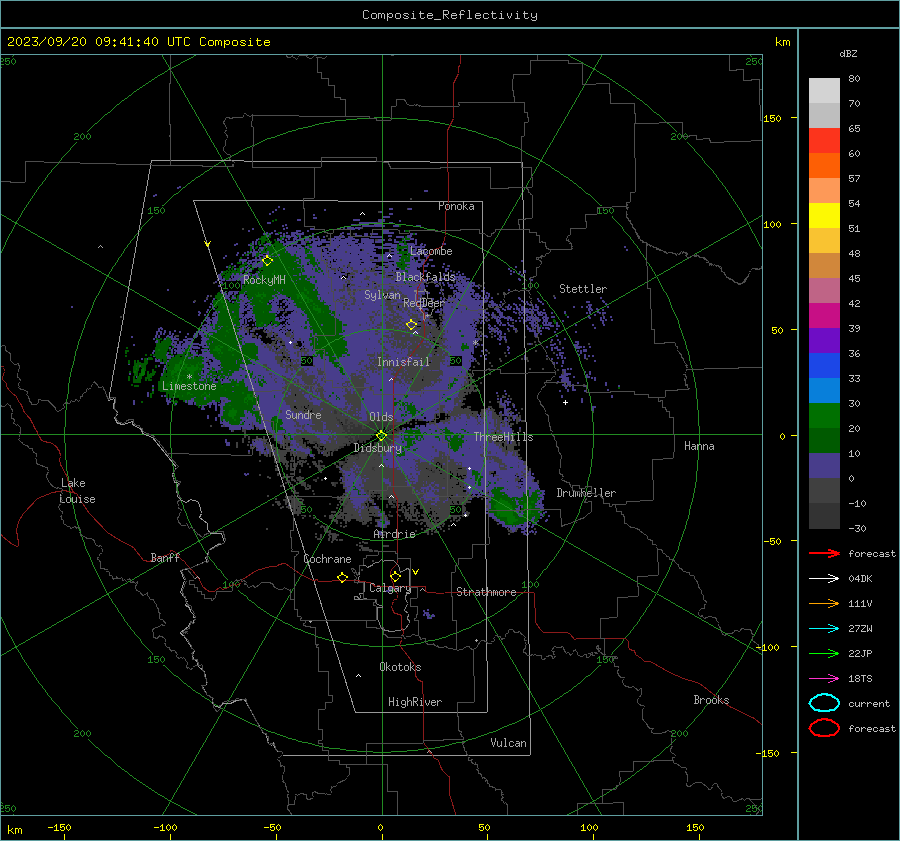Click the yellow diamond marker above the Calgary label
Viewport: 900px width, 841px height.
coord(395,576)
